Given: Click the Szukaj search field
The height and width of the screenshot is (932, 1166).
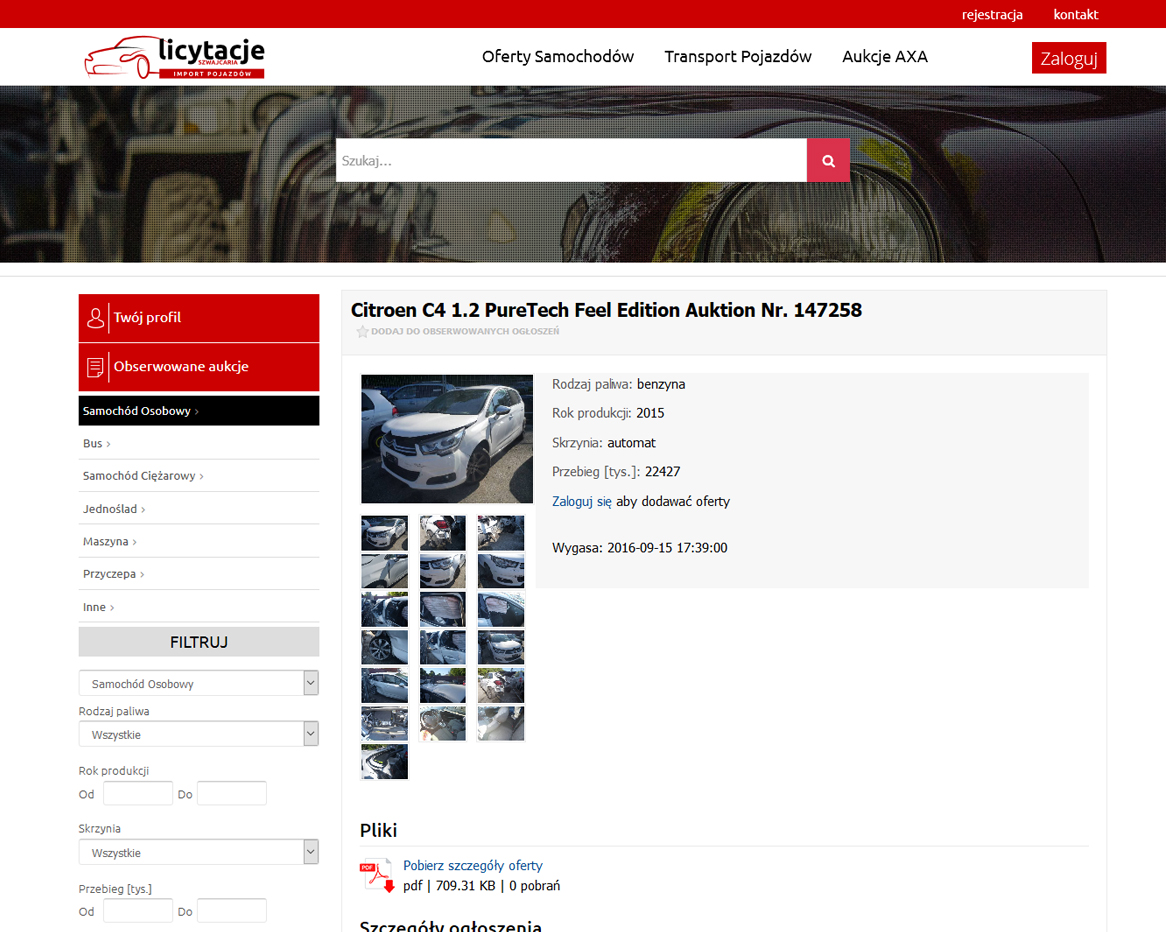Looking at the screenshot, I should [571, 160].
